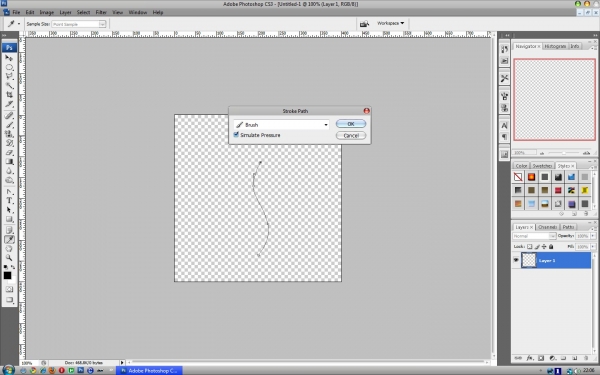Viewport: 600px width, 375px height.
Task: Select the Notes tool
Action: [x=9, y=230]
